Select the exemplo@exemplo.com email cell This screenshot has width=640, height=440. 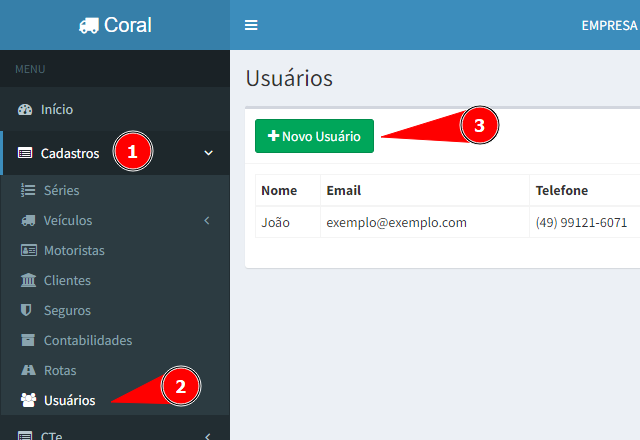point(397,222)
